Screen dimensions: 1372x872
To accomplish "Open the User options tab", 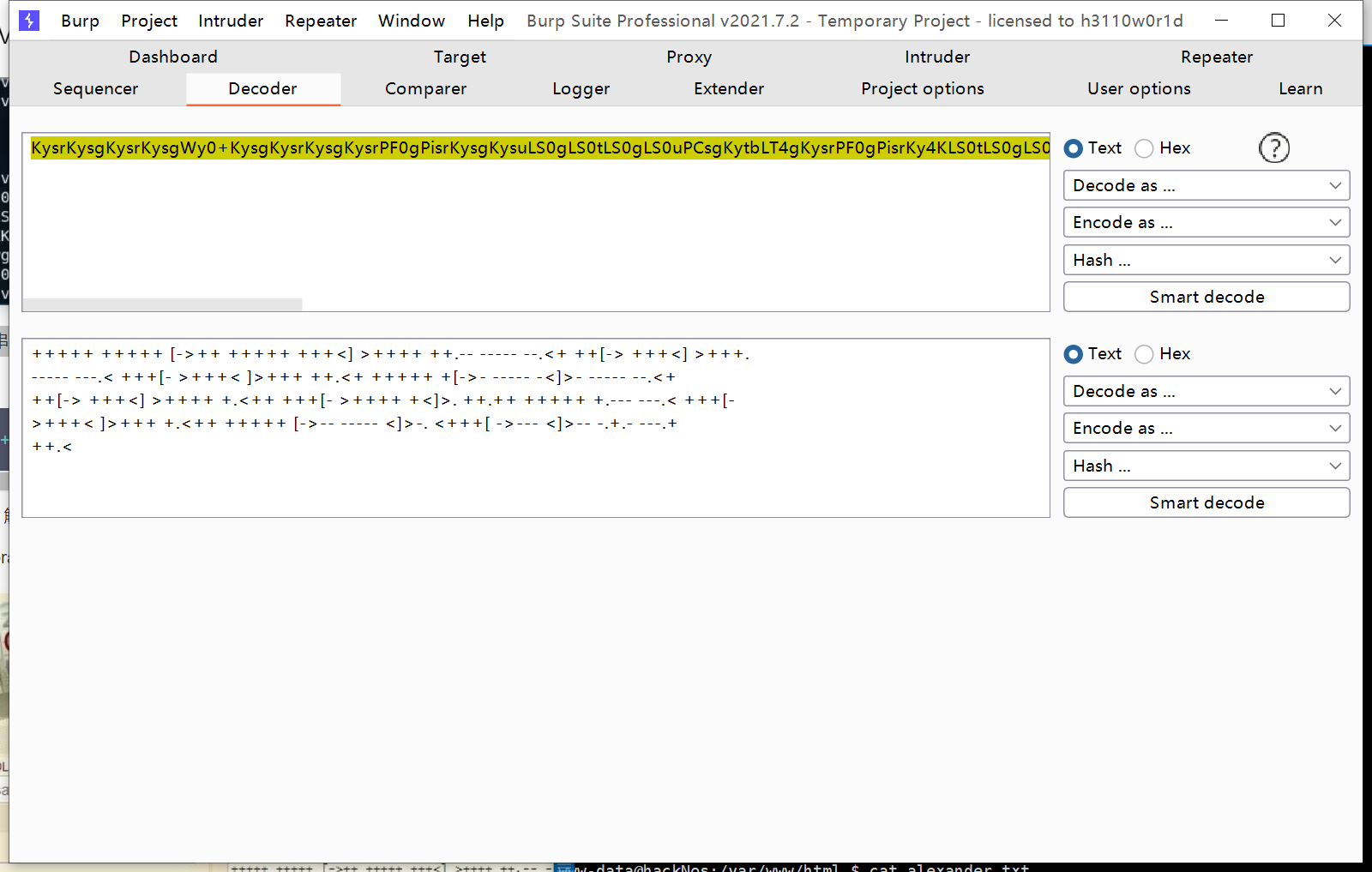I will click(1139, 88).
